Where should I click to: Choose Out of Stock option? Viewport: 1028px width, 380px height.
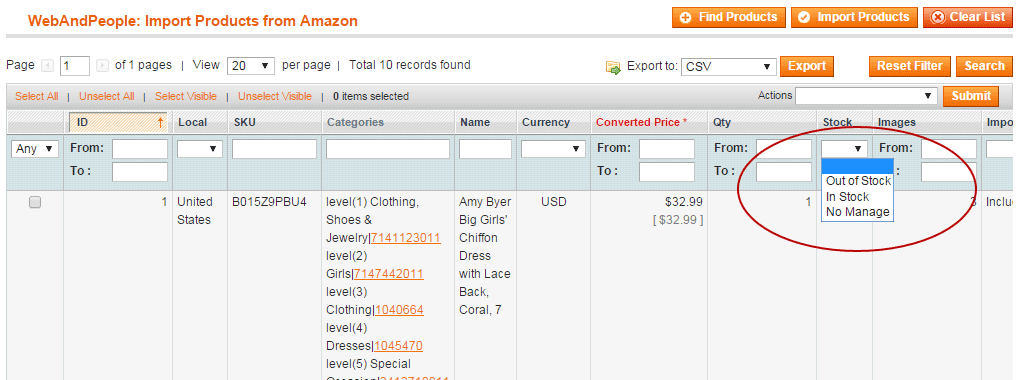tap(858, 181)
